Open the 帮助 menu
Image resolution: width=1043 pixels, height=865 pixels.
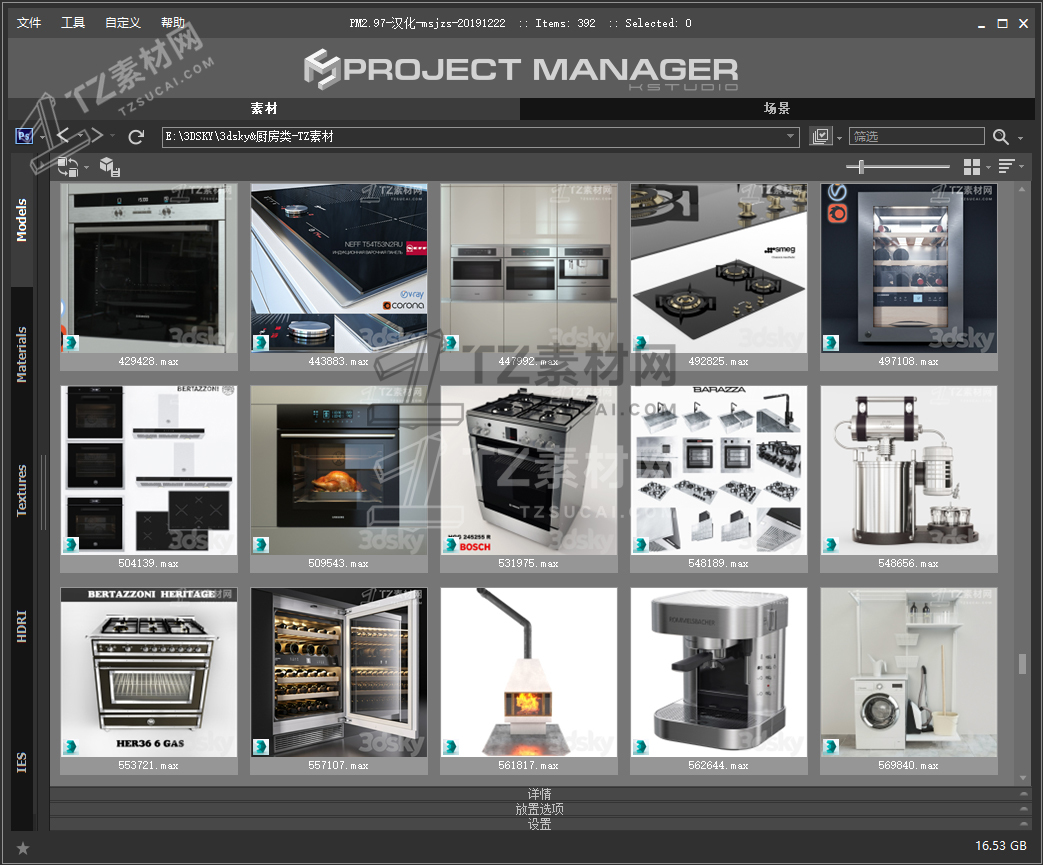pyautogui.click(x=173, y=23)
